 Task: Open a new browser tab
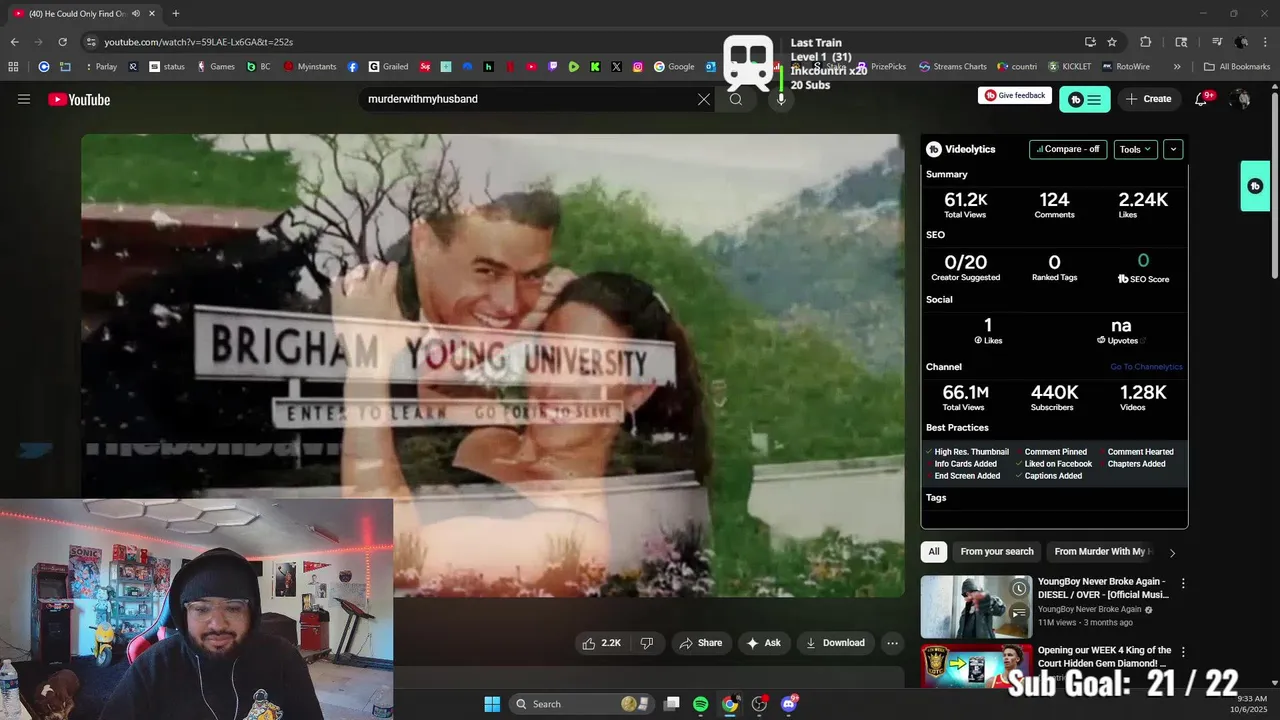(175, 13)
